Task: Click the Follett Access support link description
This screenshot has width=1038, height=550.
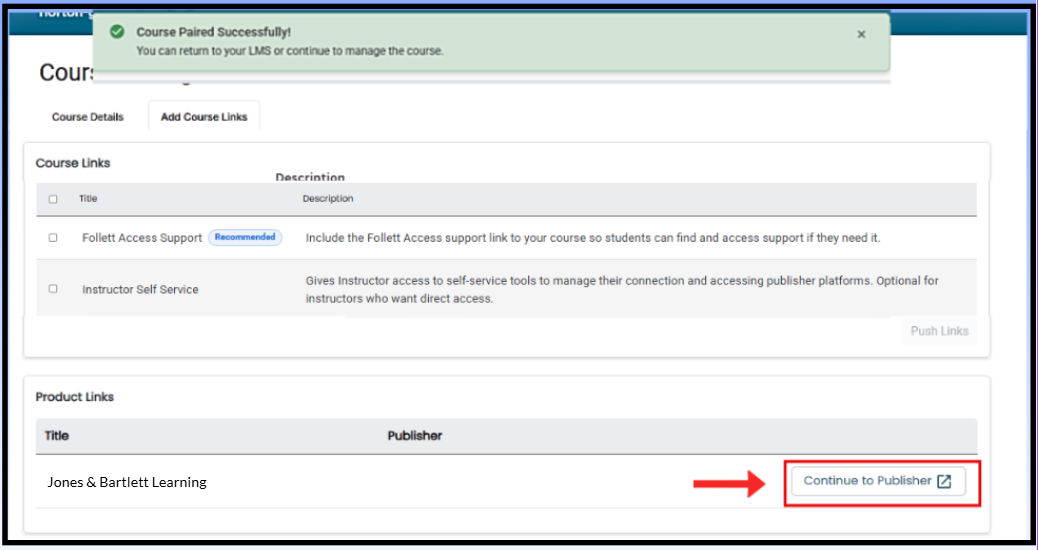Action: coord(593,238)
